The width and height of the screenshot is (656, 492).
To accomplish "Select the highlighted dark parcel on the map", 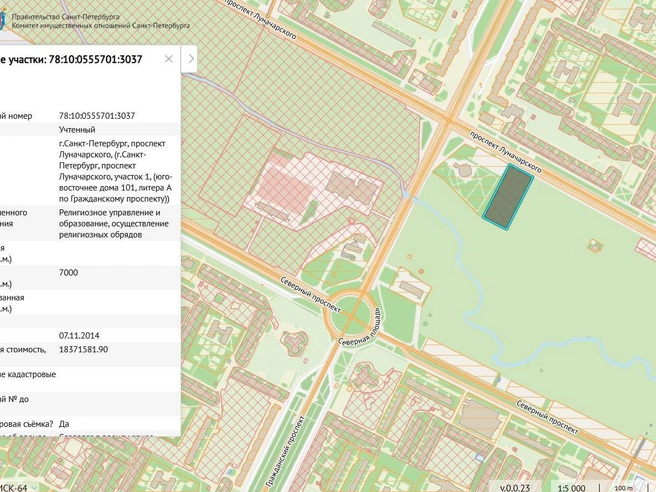I will point(508,197).
